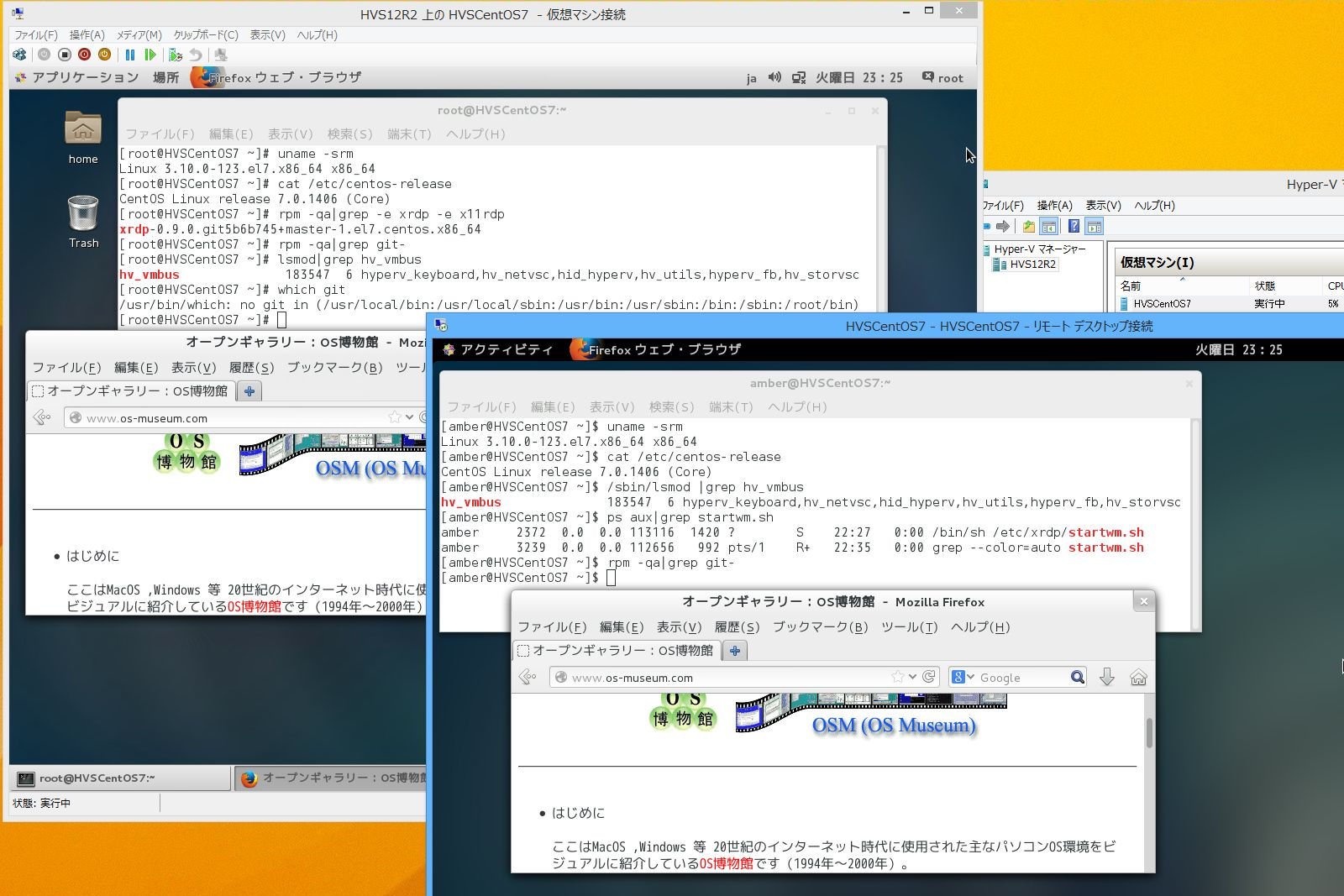The image size is (1344, 896).
Task: Save VM state using the orange icon
Action: [x=104, y=55]
